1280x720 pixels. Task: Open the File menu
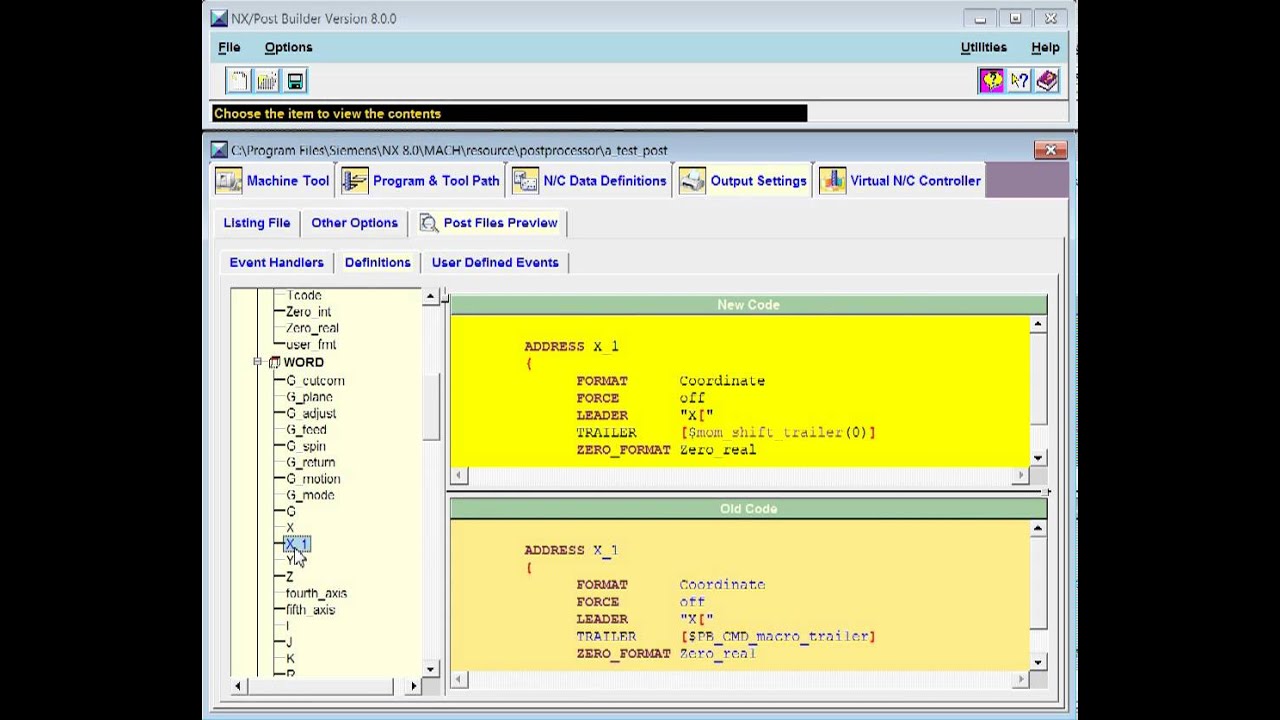(x=229, y=47)
